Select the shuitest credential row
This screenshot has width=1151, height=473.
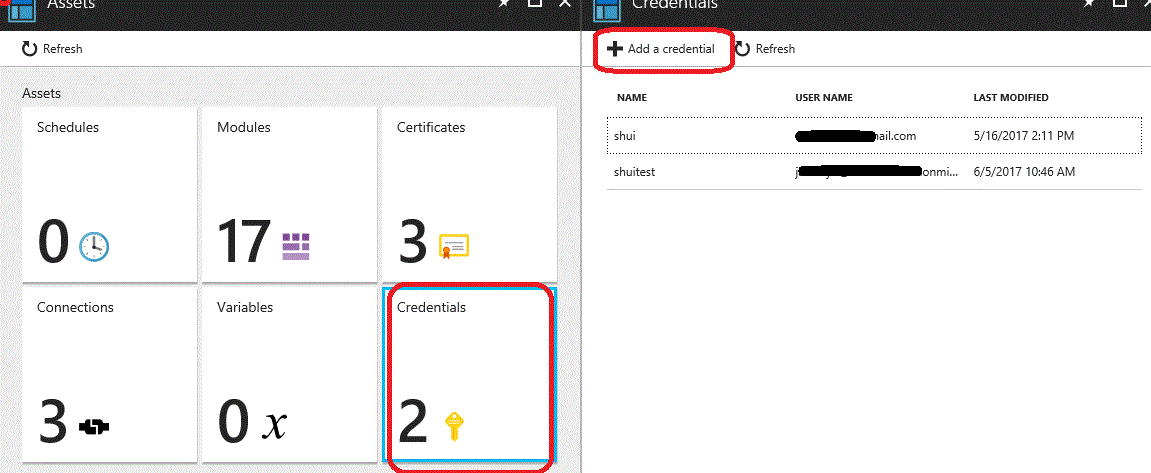tap(874, 172)
